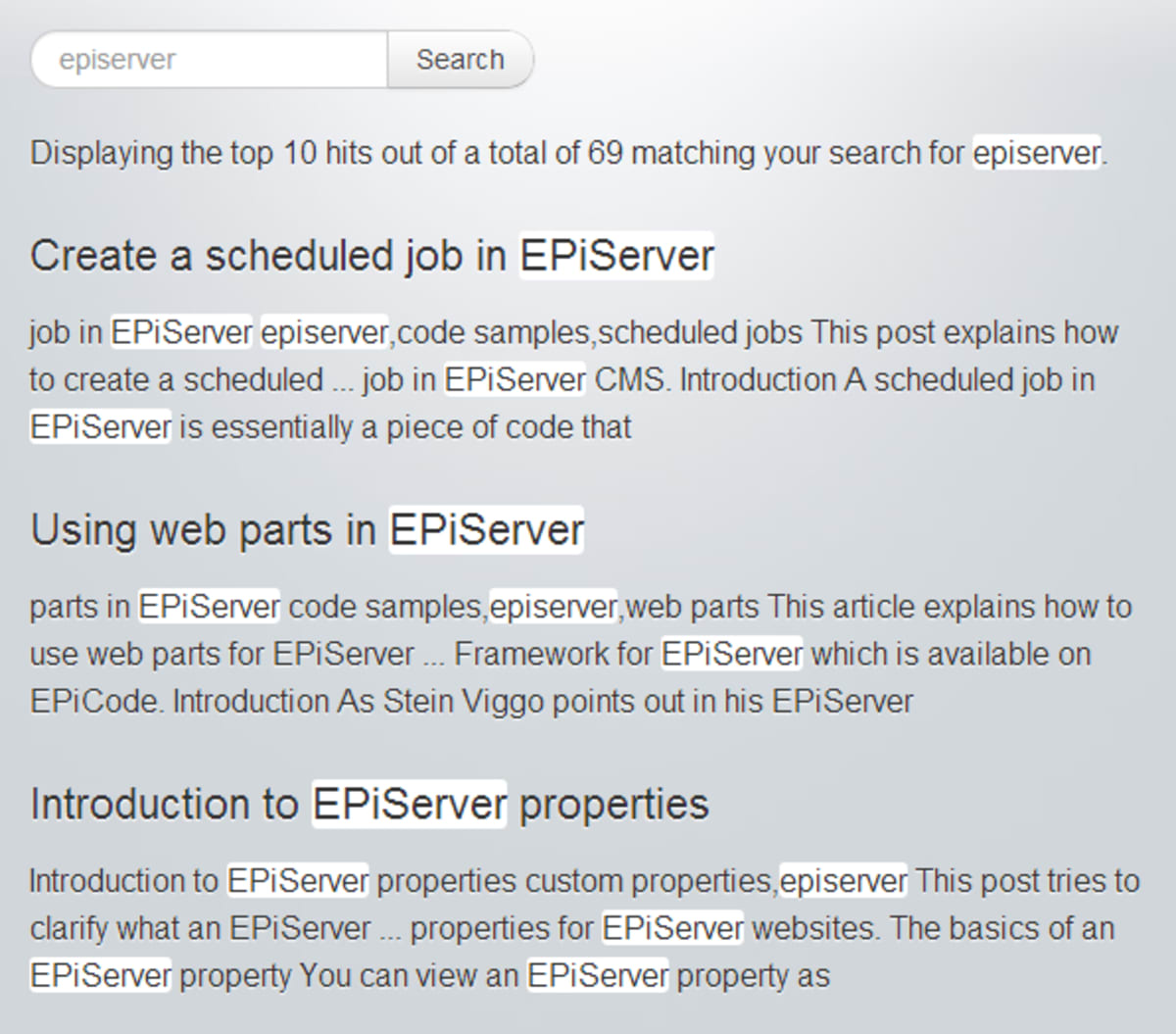Click the Search button
The height and width of the screenshot is (1034, 1176).
point(460,59)
